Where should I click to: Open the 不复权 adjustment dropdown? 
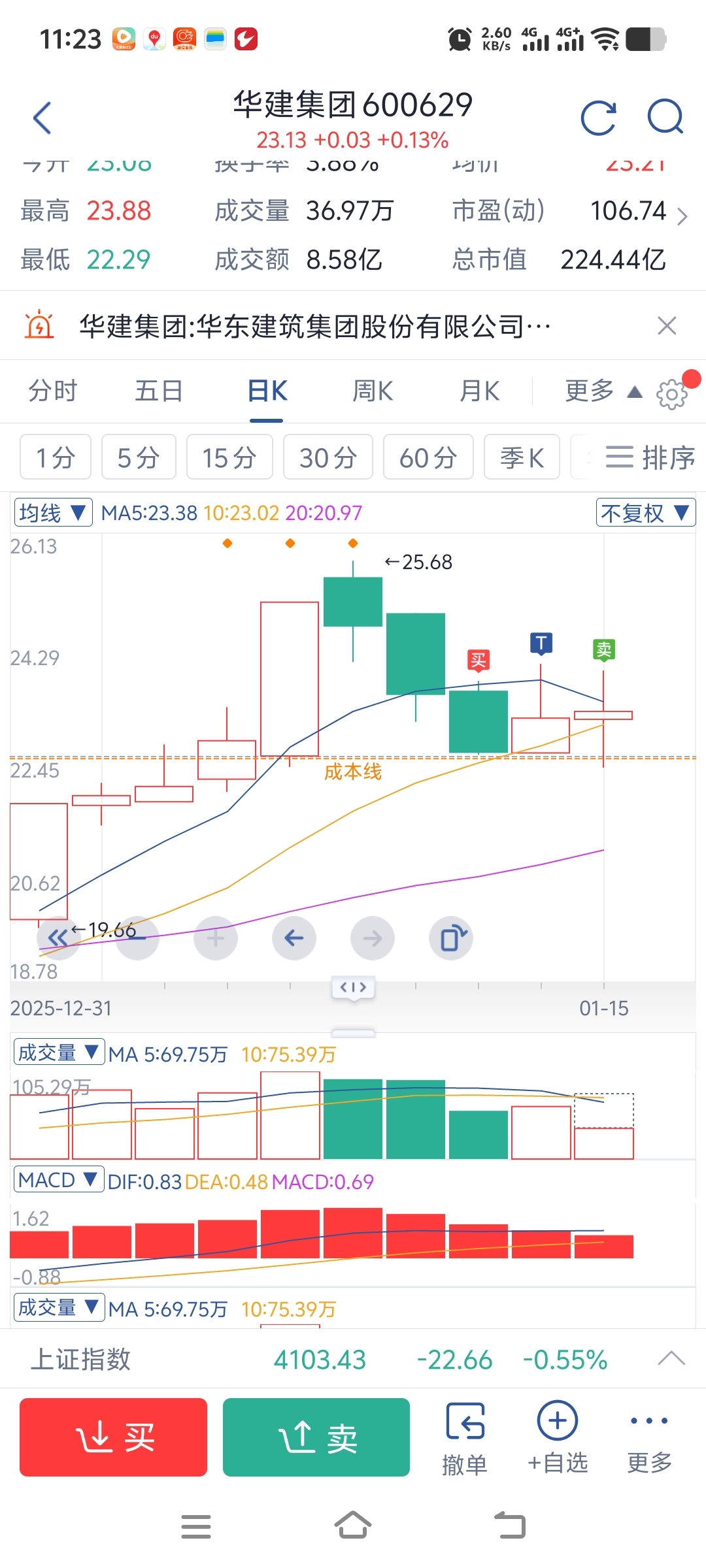tap(645, 513)
